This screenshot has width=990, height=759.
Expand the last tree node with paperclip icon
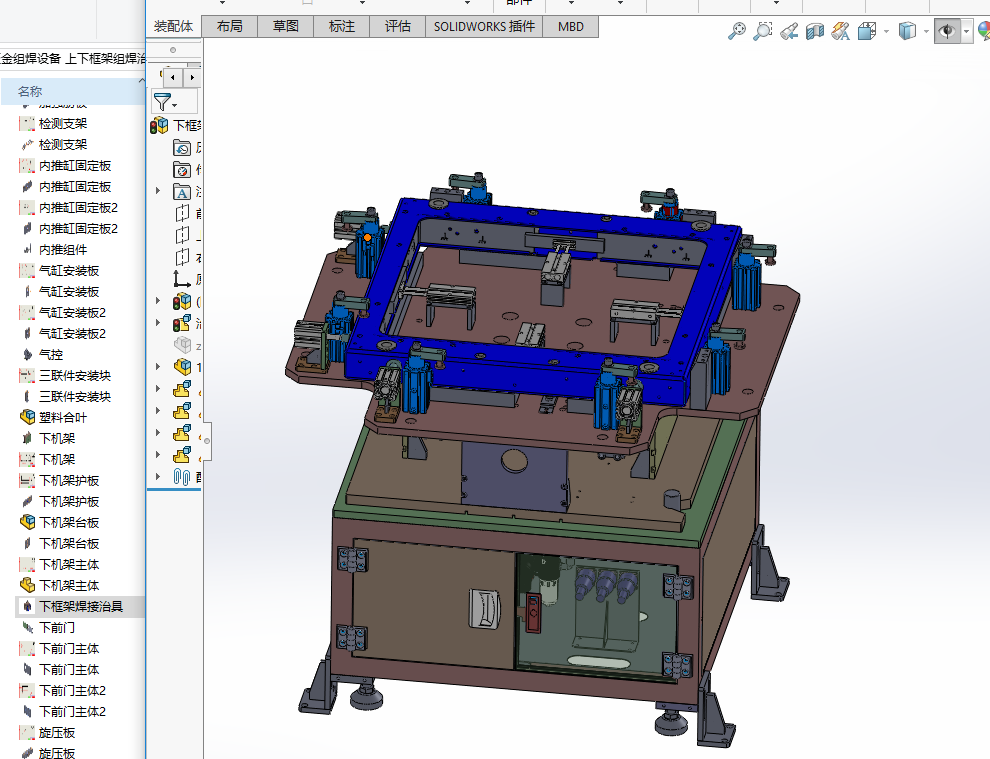click(x=157, y=477)
